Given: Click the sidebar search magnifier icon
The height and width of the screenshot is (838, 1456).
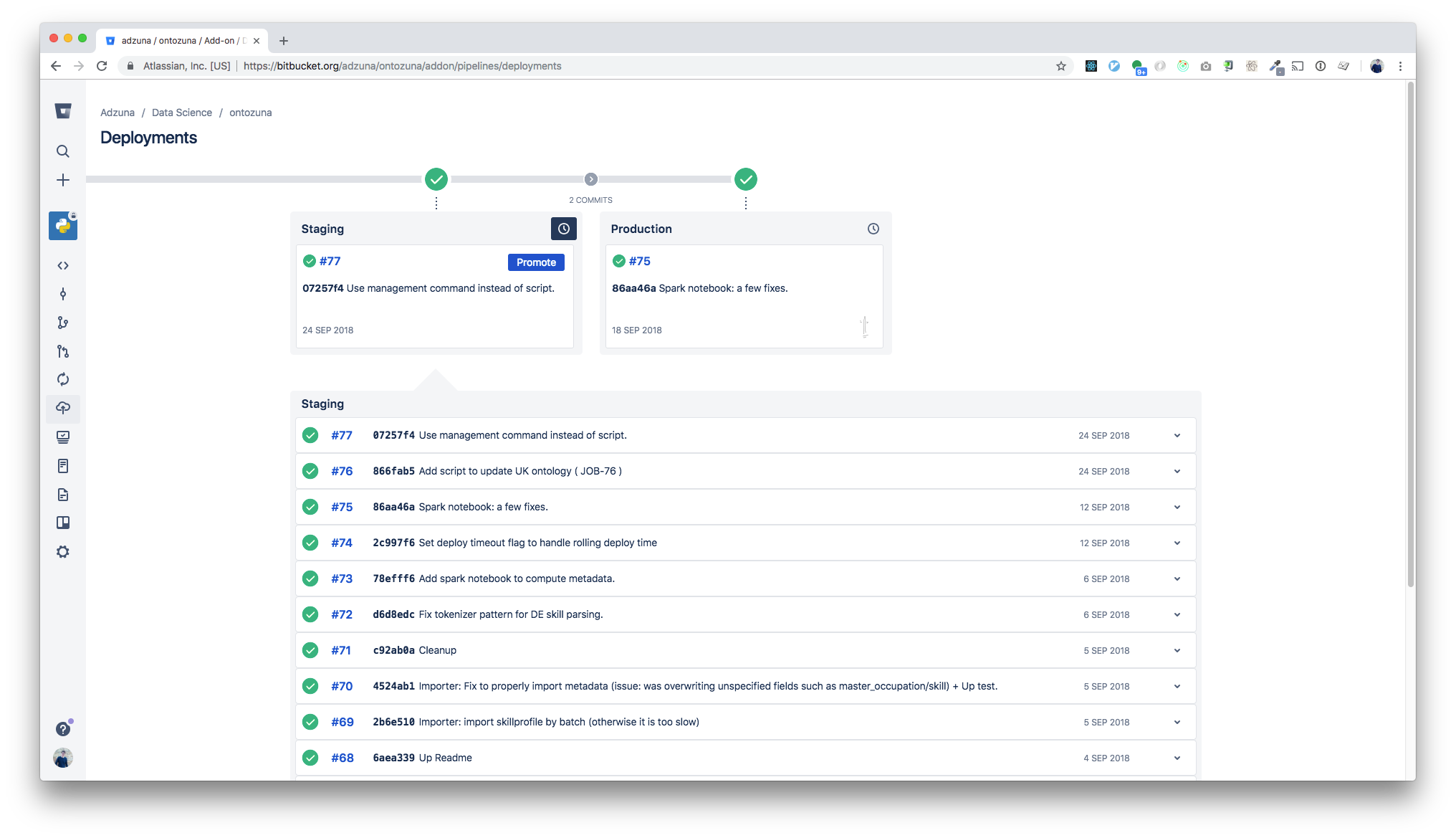Looking at the screenshot, I should tap(63, 151).
